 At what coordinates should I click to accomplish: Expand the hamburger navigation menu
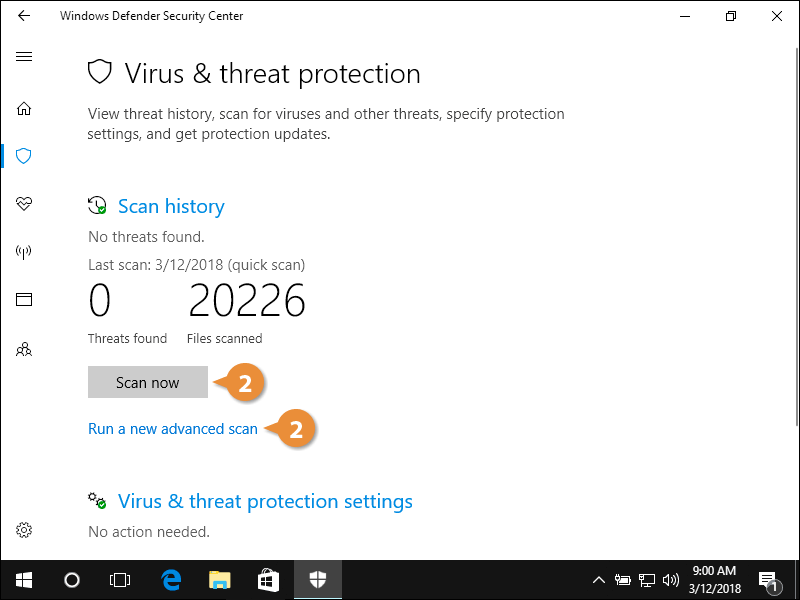24,57
